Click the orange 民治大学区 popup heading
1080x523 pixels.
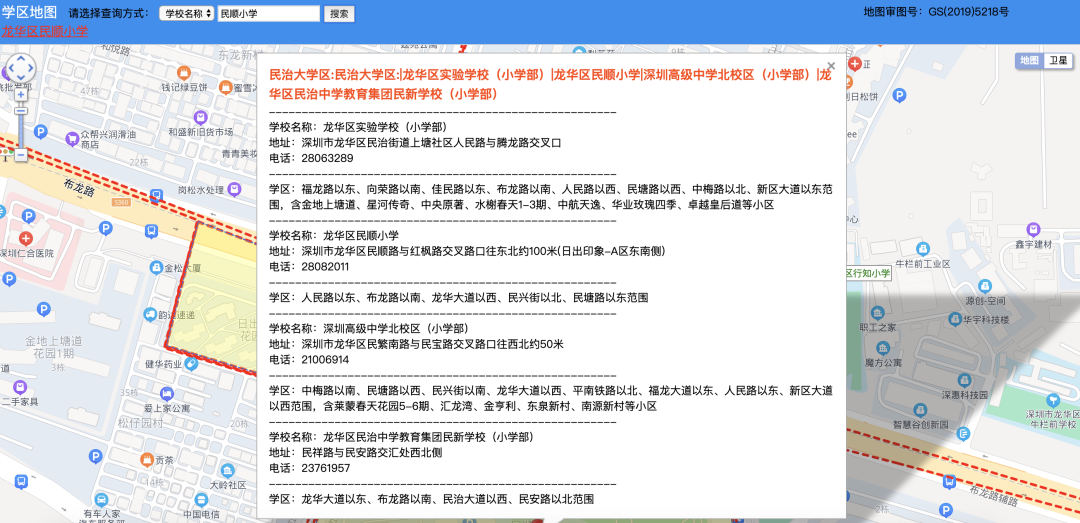(x=550, y=85)
